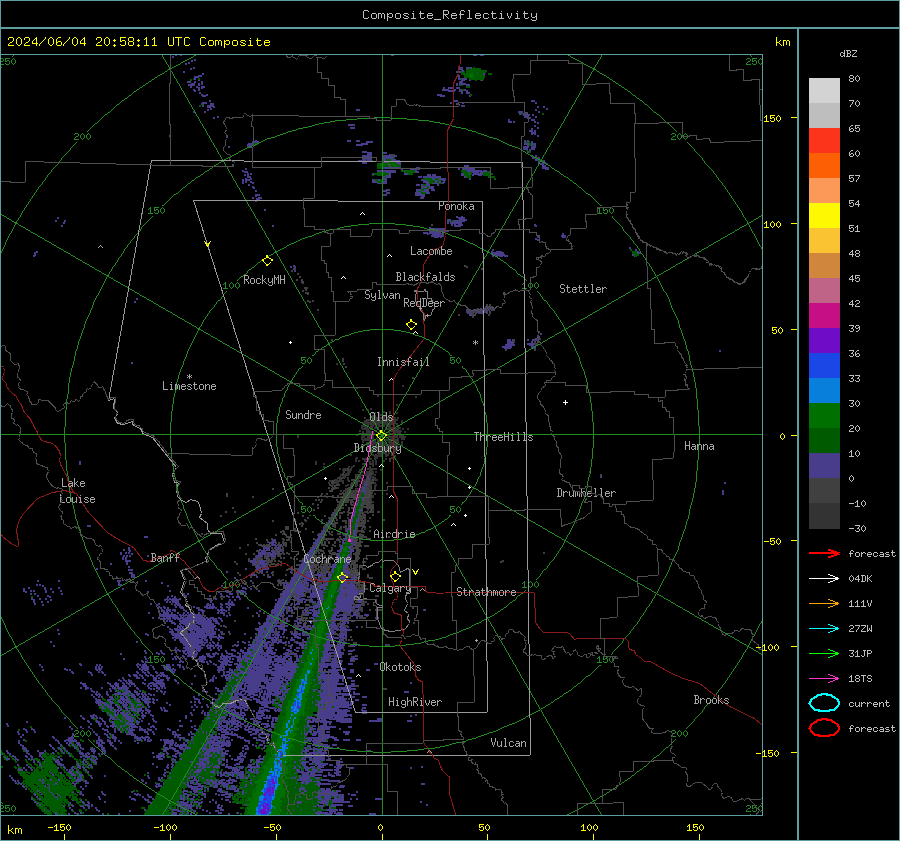Click the yellow diamond marker near RockyMH
Screen dimensions: 900x841
tap(267, 261)
